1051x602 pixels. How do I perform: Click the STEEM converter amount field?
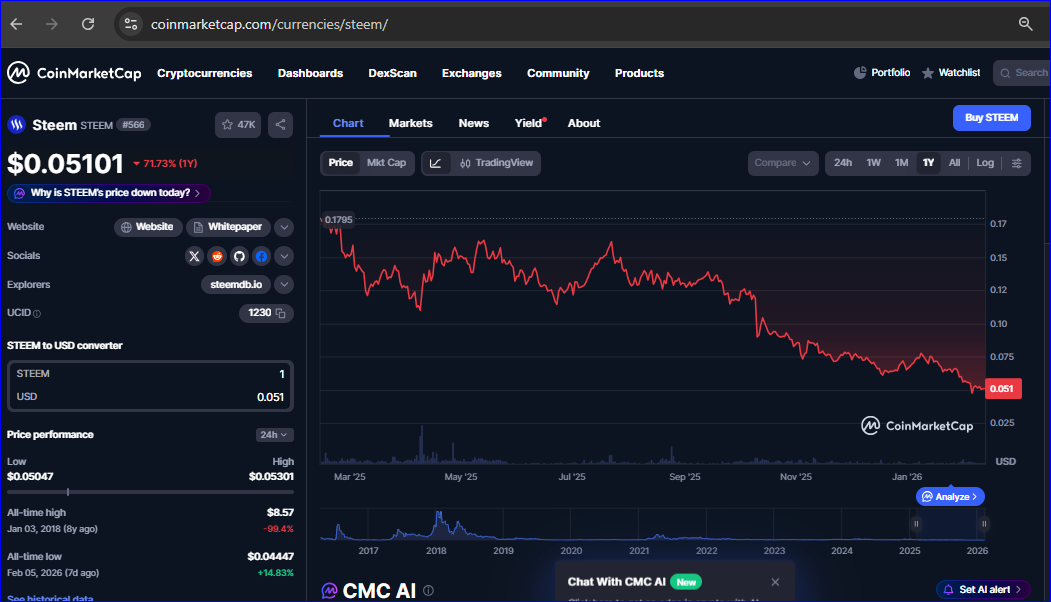pyautogui.click(x=150, y=374)
